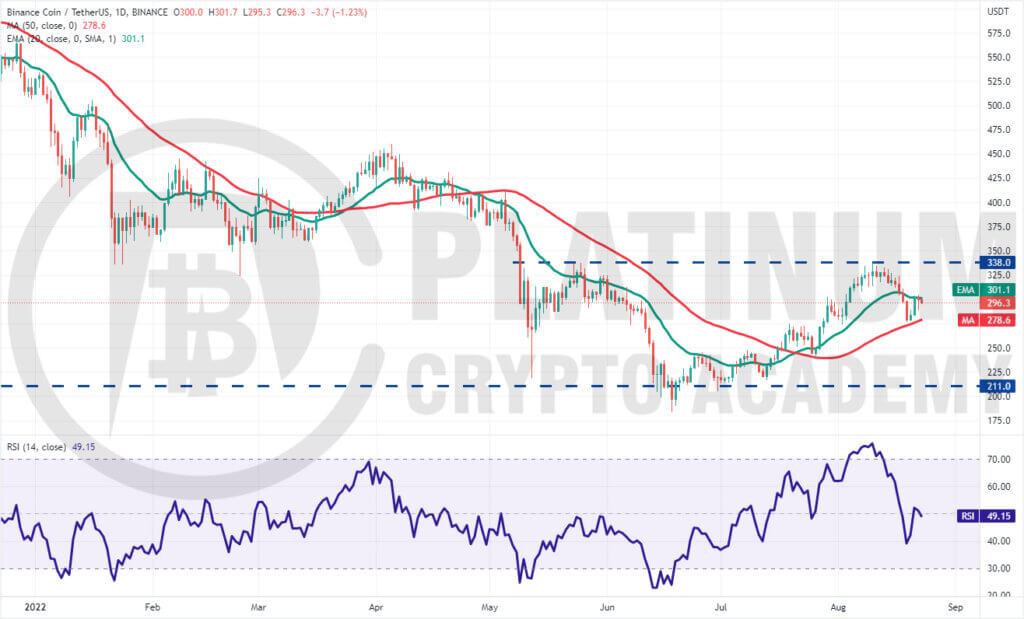The image size is (1024, 619).
Task: Click the Apr label on time axis
Action: (376, 607)
